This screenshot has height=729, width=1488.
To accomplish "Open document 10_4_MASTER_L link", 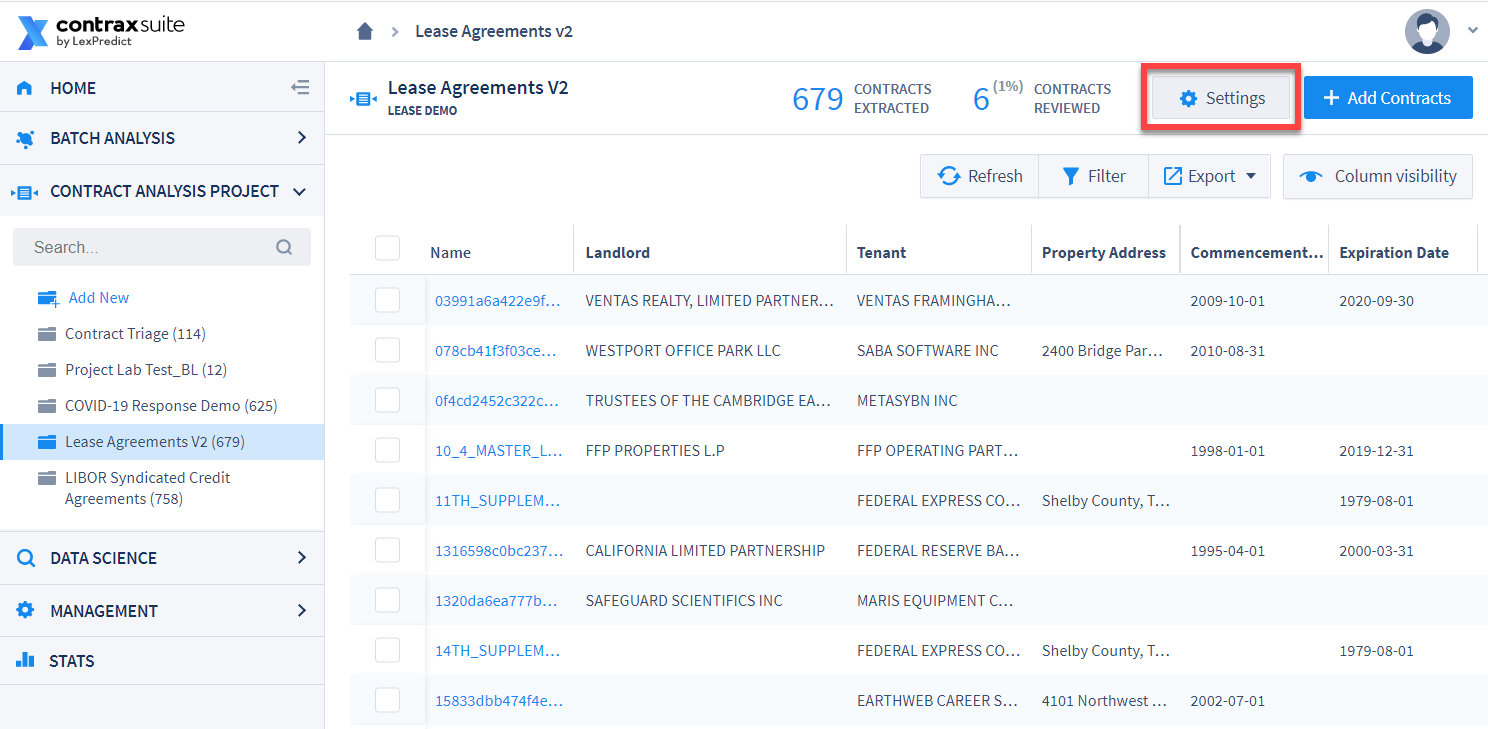I will pos(498,450).
